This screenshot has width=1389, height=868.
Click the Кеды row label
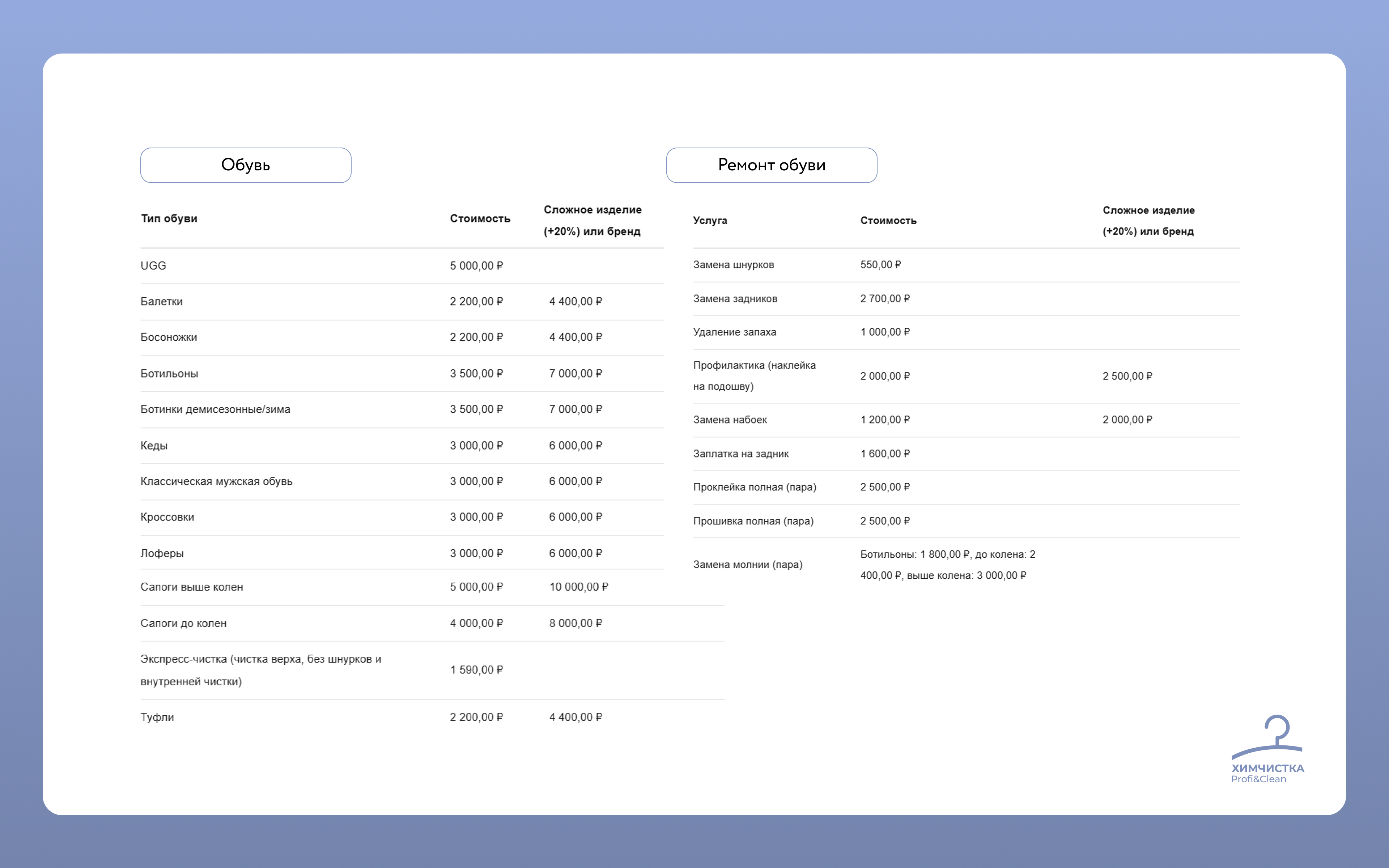tap(154, 446)
